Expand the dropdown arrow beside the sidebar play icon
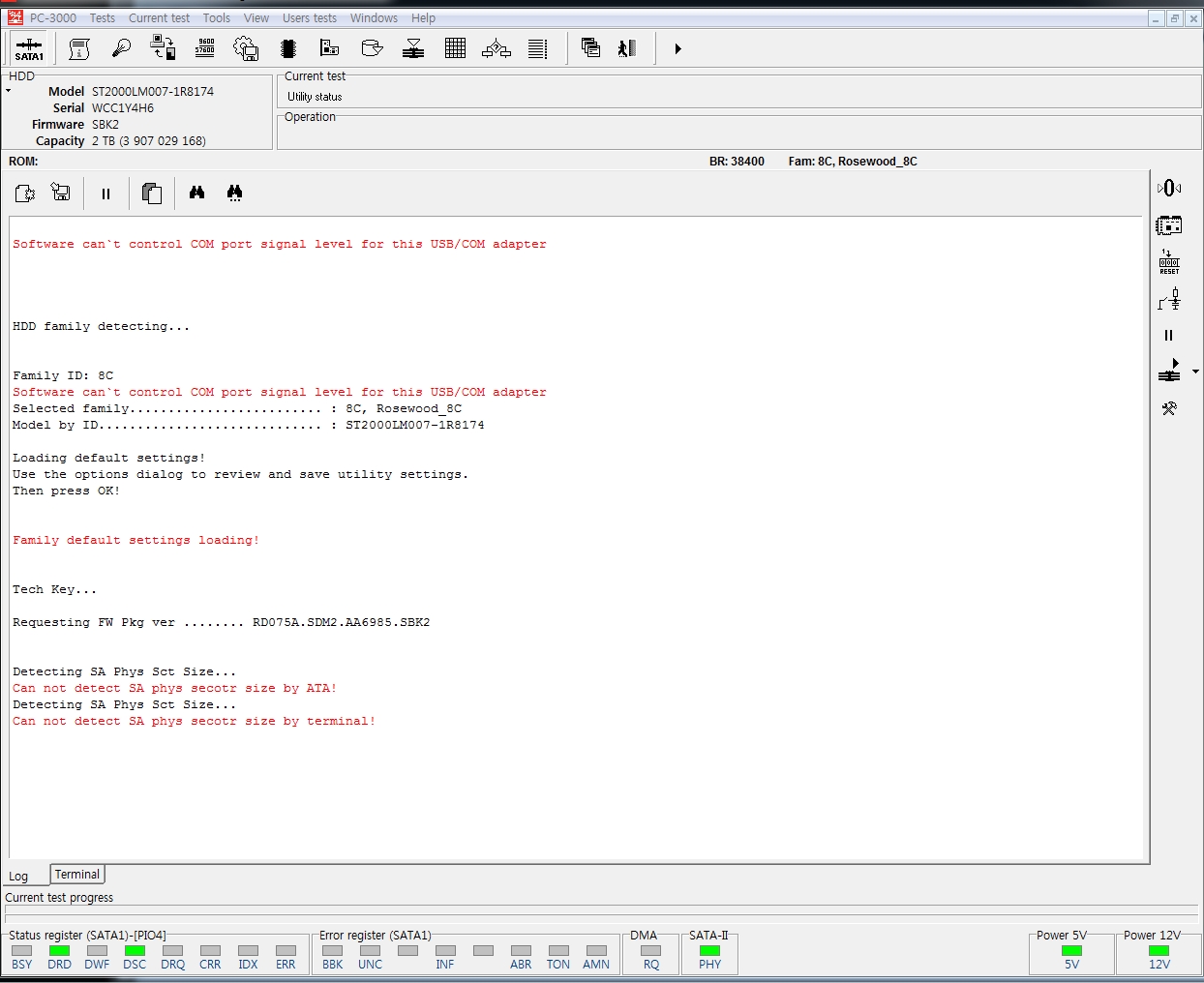1204x983 pixels. pos(1195,372)
